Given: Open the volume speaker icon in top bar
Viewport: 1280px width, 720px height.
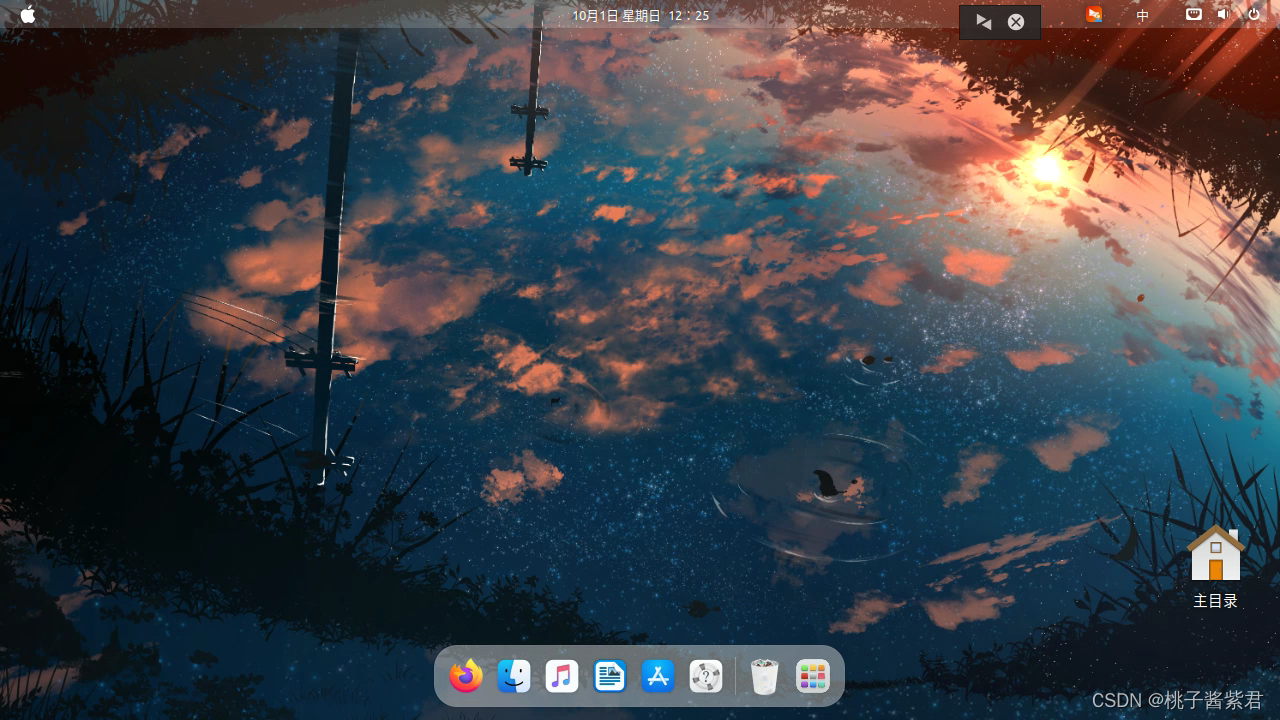Looking at the screenshot, I should [x=1222, y=14].
